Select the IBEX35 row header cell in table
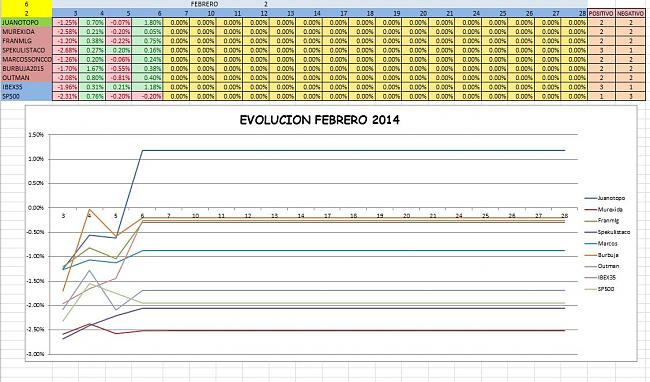The width and height of the screenshot is (650, 382). 26,87
